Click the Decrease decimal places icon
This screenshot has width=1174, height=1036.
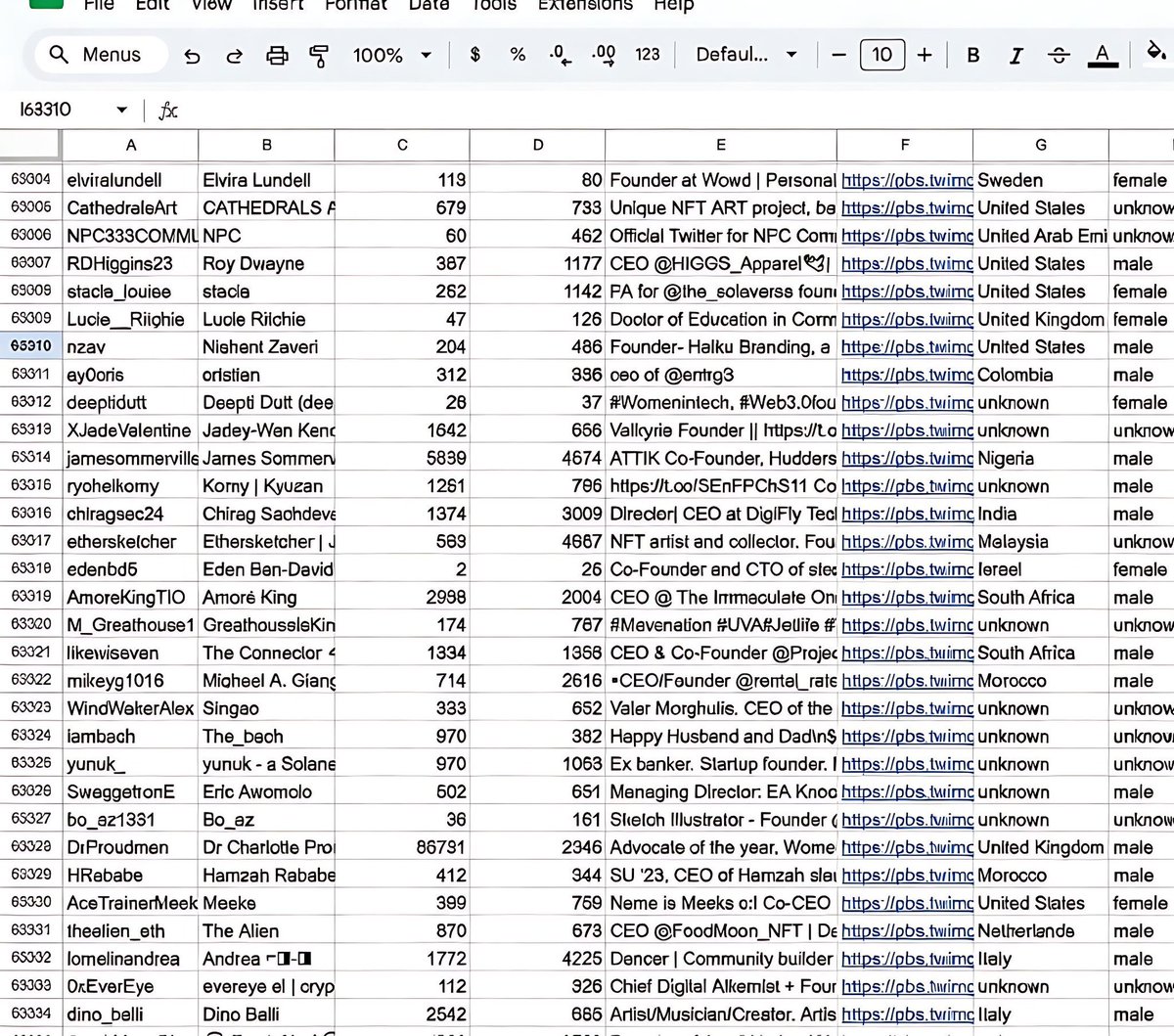(x=561, y=55)
